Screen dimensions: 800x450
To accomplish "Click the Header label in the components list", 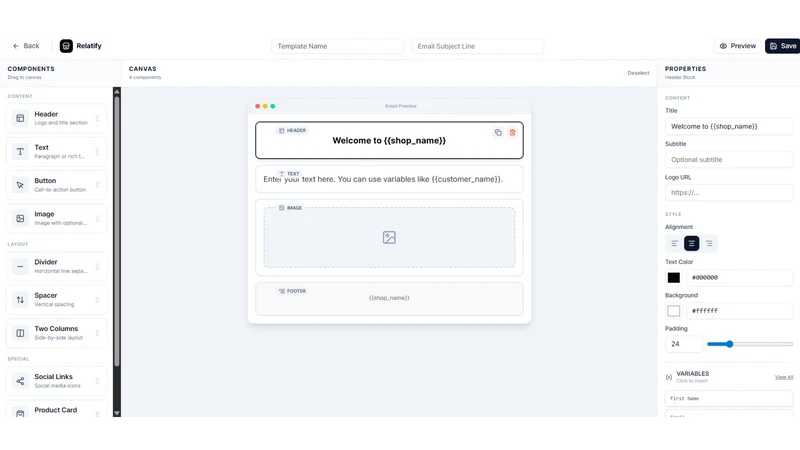I will tap(46, 114).
